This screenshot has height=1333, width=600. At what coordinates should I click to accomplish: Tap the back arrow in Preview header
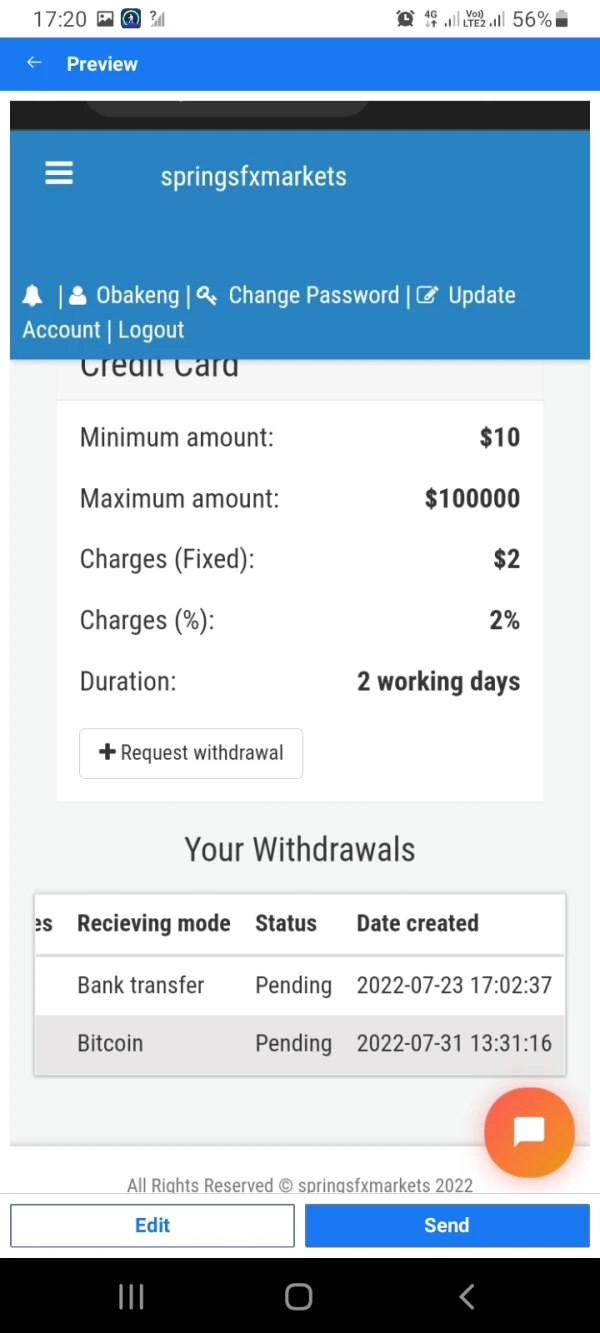tap(34, 63)
